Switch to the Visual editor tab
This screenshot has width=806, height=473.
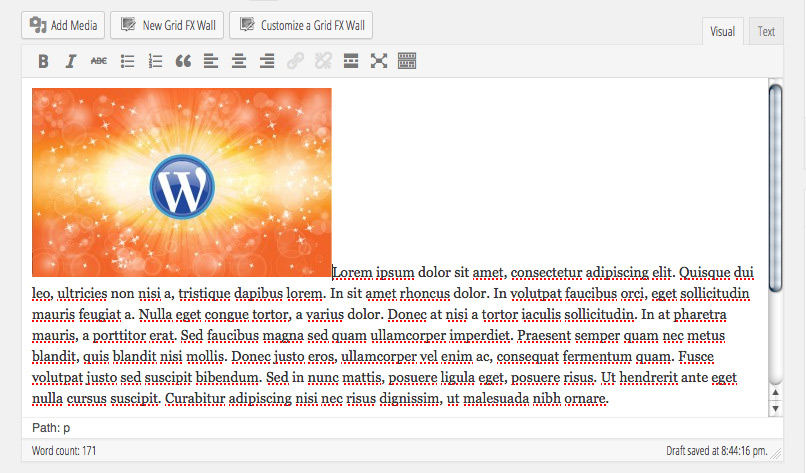pos(722,31)
